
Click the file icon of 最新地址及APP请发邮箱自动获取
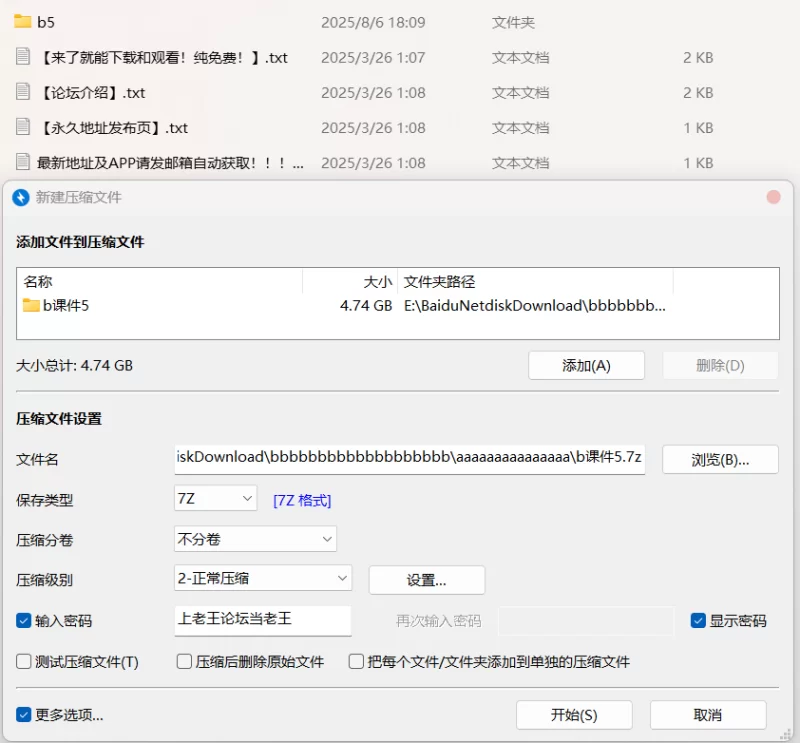point(22,162)
